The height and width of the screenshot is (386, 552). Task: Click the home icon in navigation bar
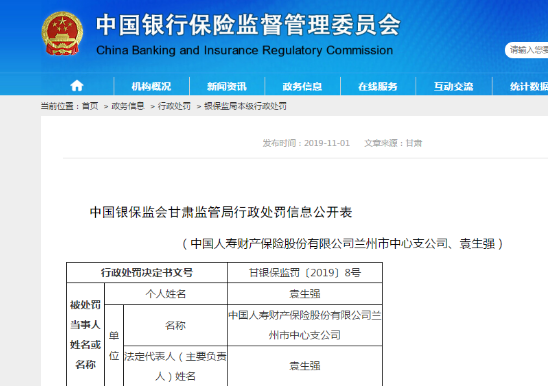coord(77,86)
